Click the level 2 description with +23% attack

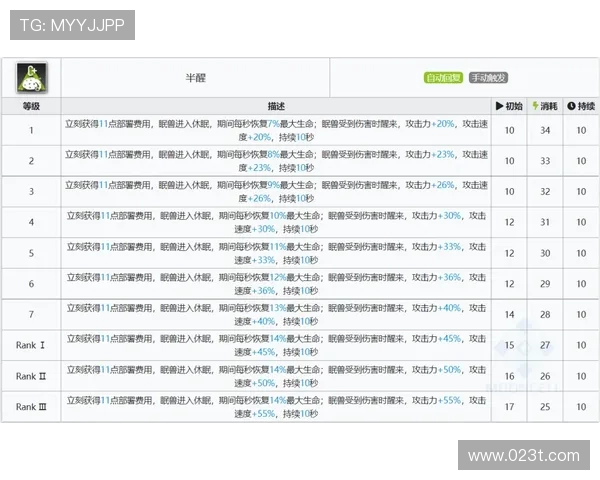[x=276, y=161]
